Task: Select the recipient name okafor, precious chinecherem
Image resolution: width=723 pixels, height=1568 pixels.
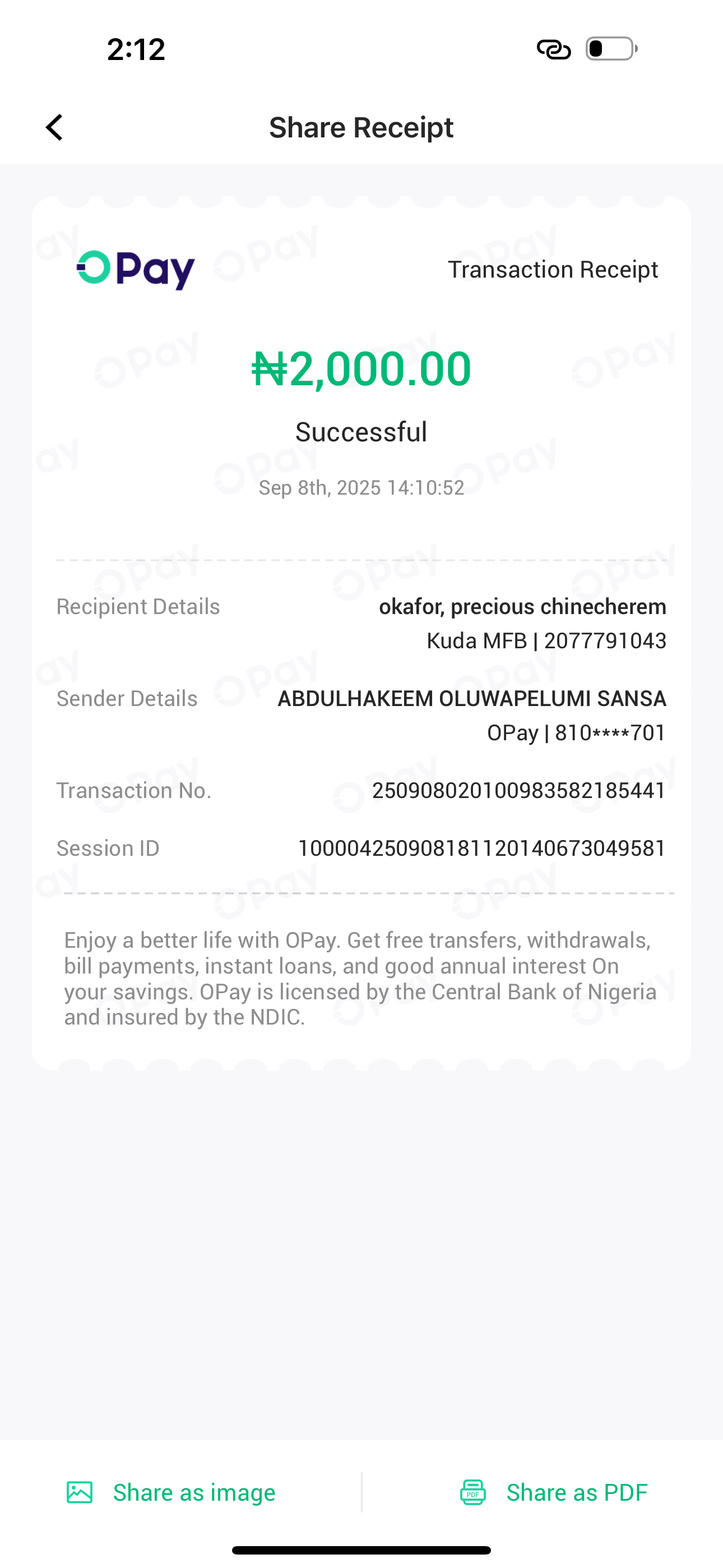Action: (x=522, y=607)
